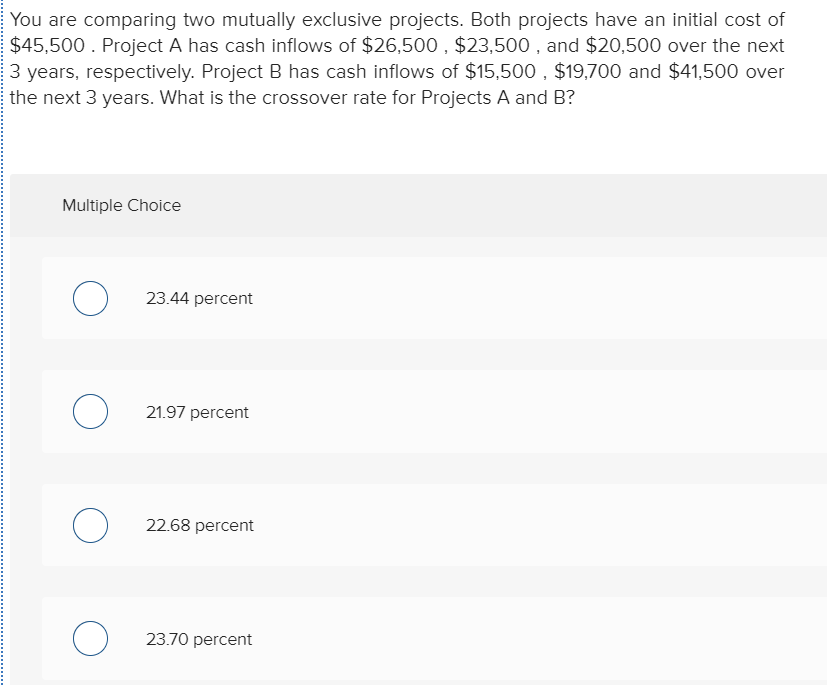This screenshot has height=685, width=827.
Task: Click the 22.68 percent answer label
Action: pos(200,524)
